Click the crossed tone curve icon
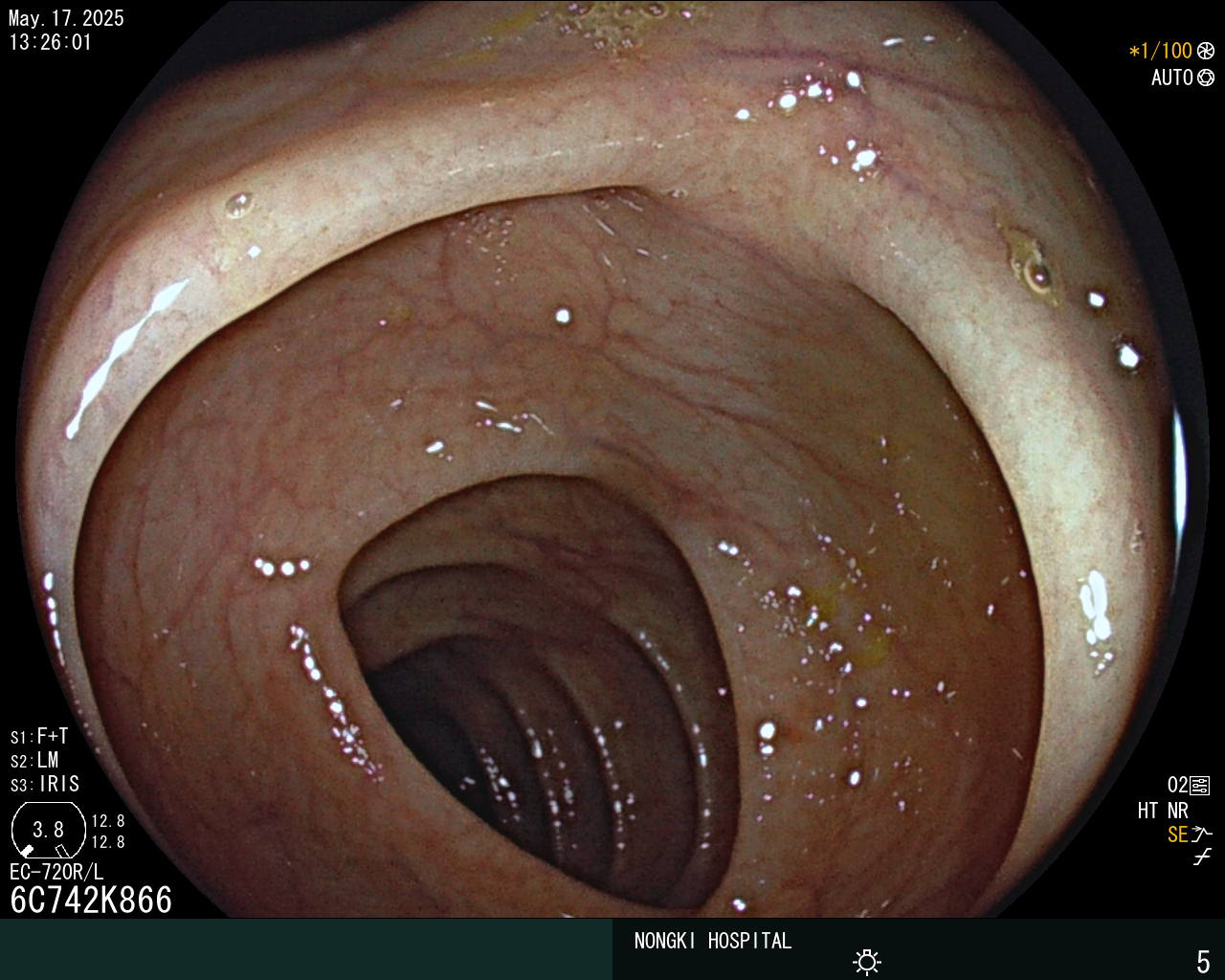 [1202, 857]
